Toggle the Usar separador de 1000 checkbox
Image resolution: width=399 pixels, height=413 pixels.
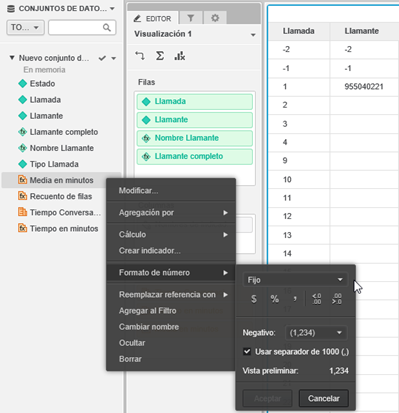pos(247,351)
